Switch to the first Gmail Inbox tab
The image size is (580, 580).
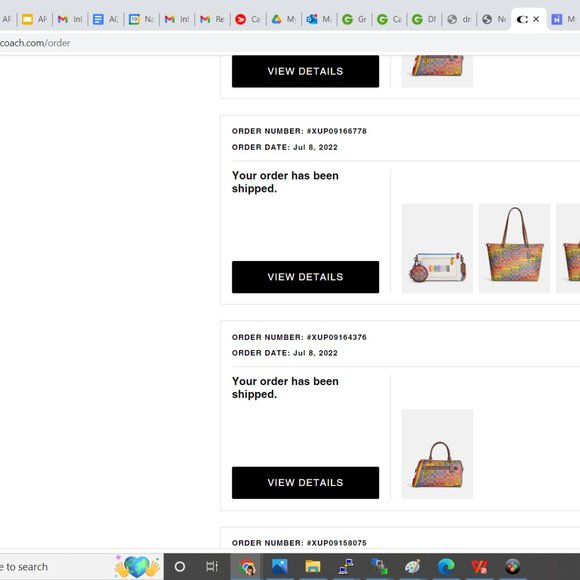click(70, 19)
